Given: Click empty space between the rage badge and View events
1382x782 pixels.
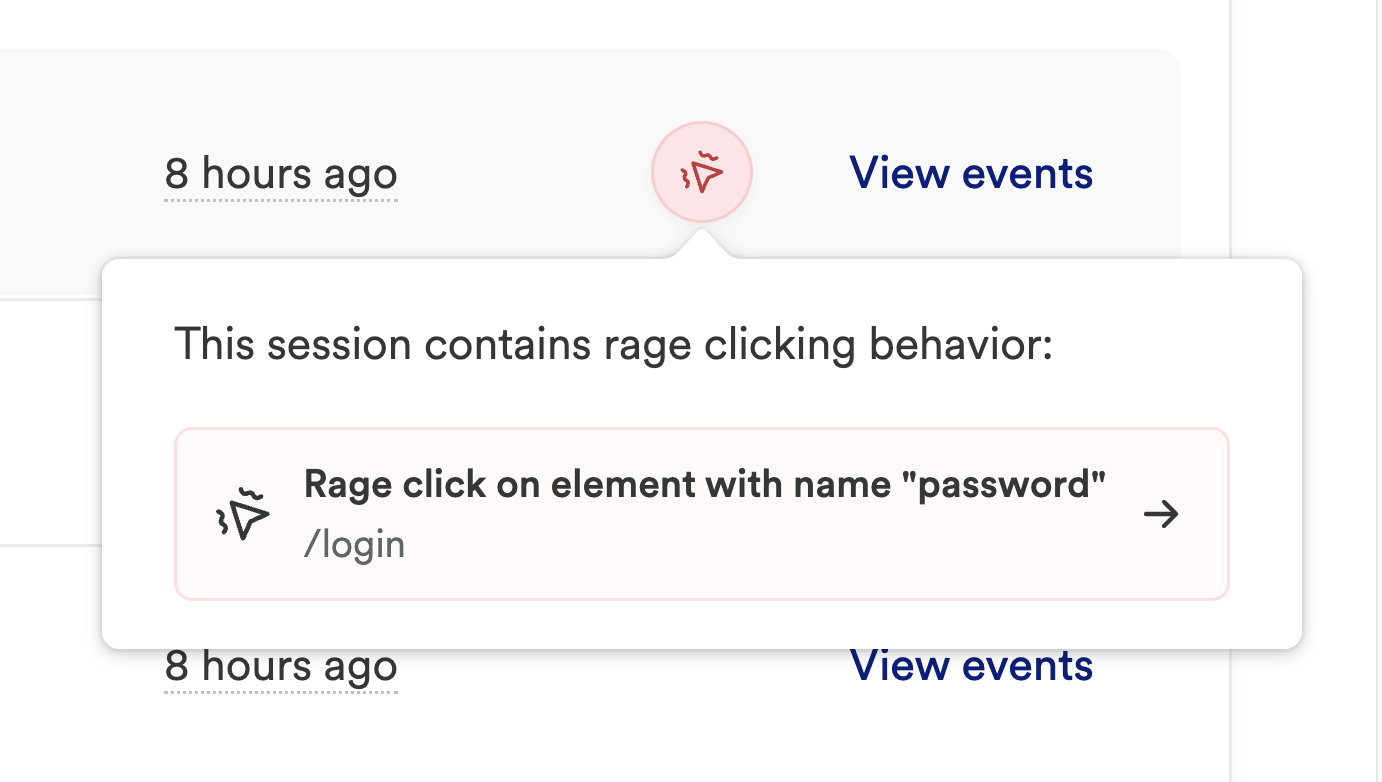Looking at the screenshot, I should coord(800,174).
